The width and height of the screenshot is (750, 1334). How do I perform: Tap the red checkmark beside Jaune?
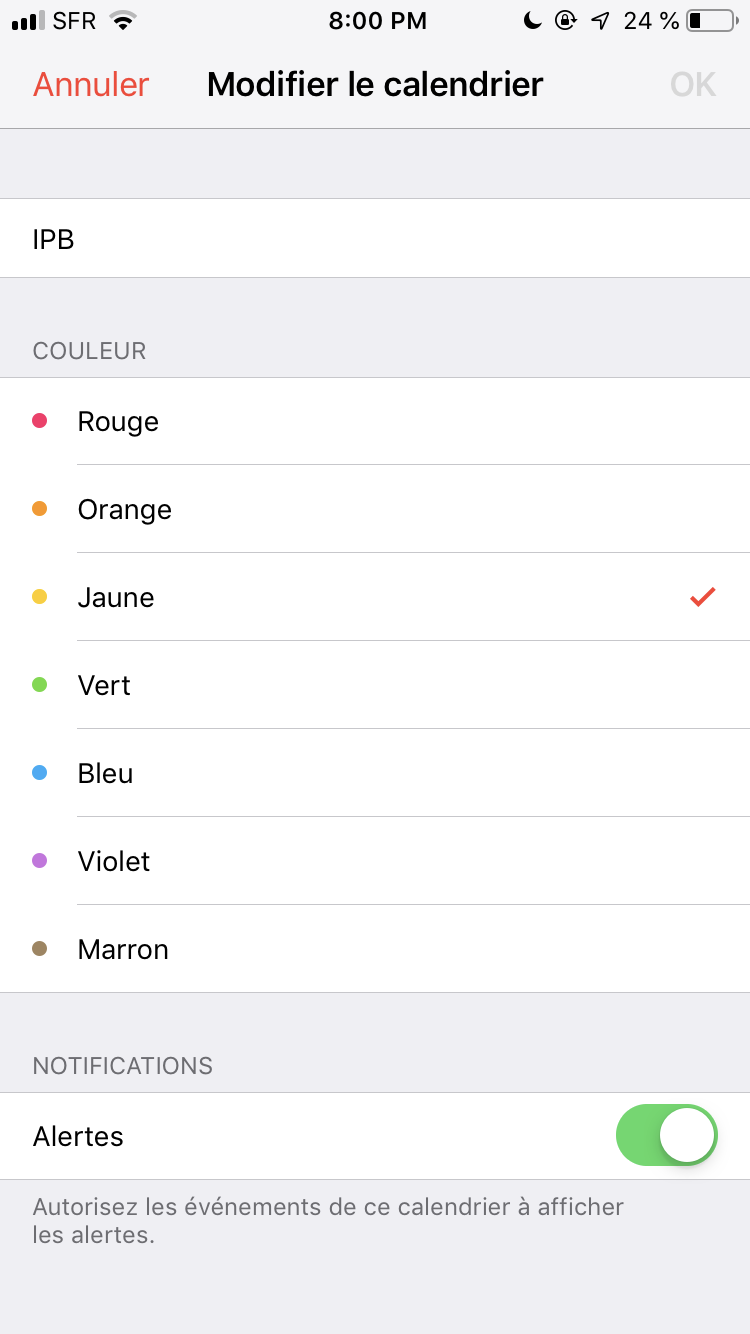pyautogui.click(x=703, y=597)
